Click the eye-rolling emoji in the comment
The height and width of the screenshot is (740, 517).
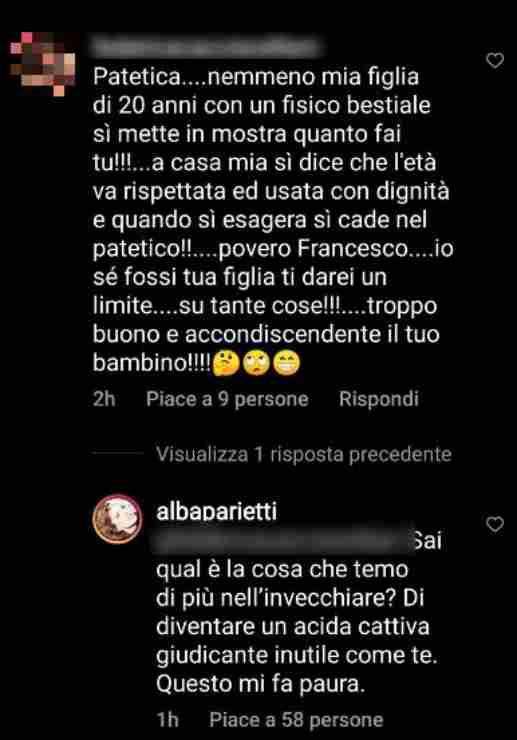tap(256, 363)
